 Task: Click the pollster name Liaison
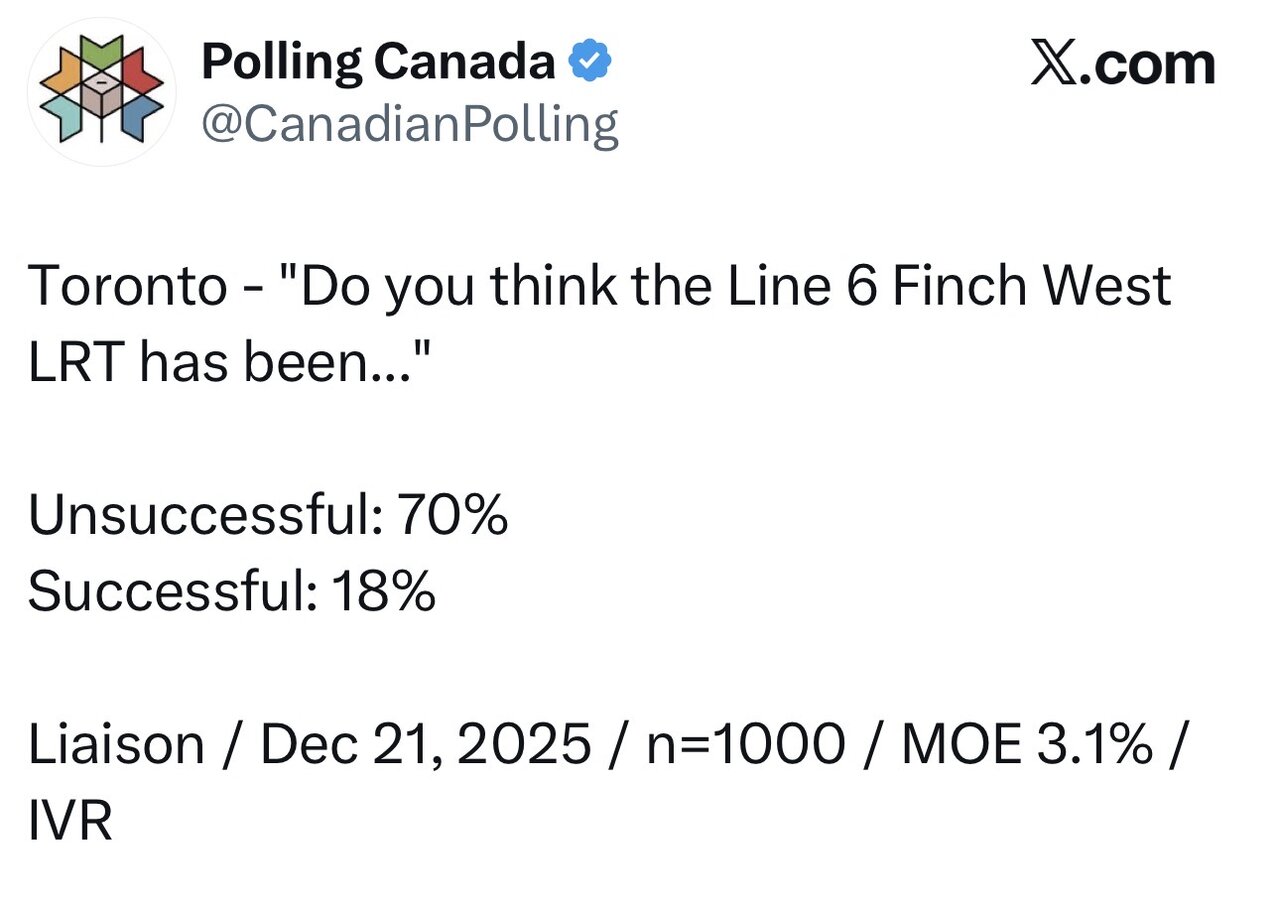point(116,746)
